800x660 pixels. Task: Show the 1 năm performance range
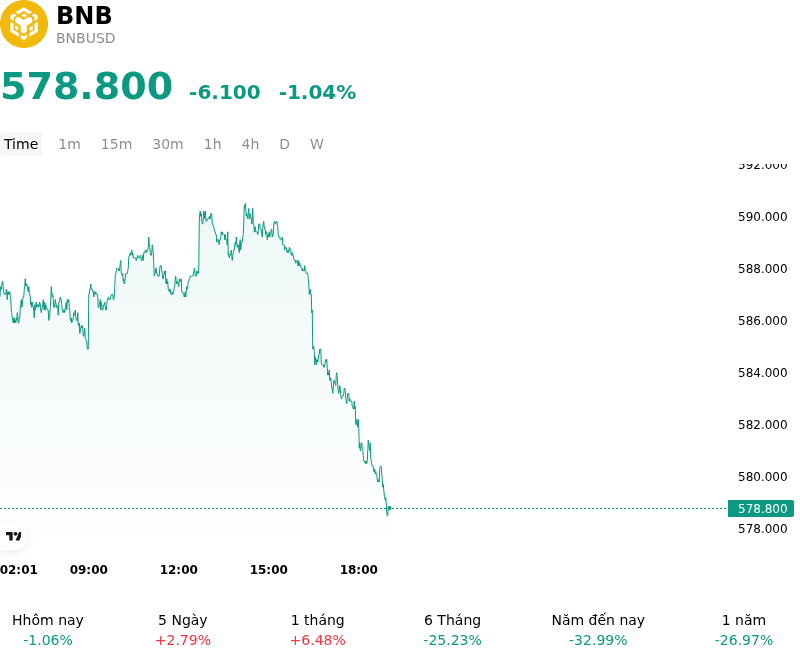coord(744,630)
